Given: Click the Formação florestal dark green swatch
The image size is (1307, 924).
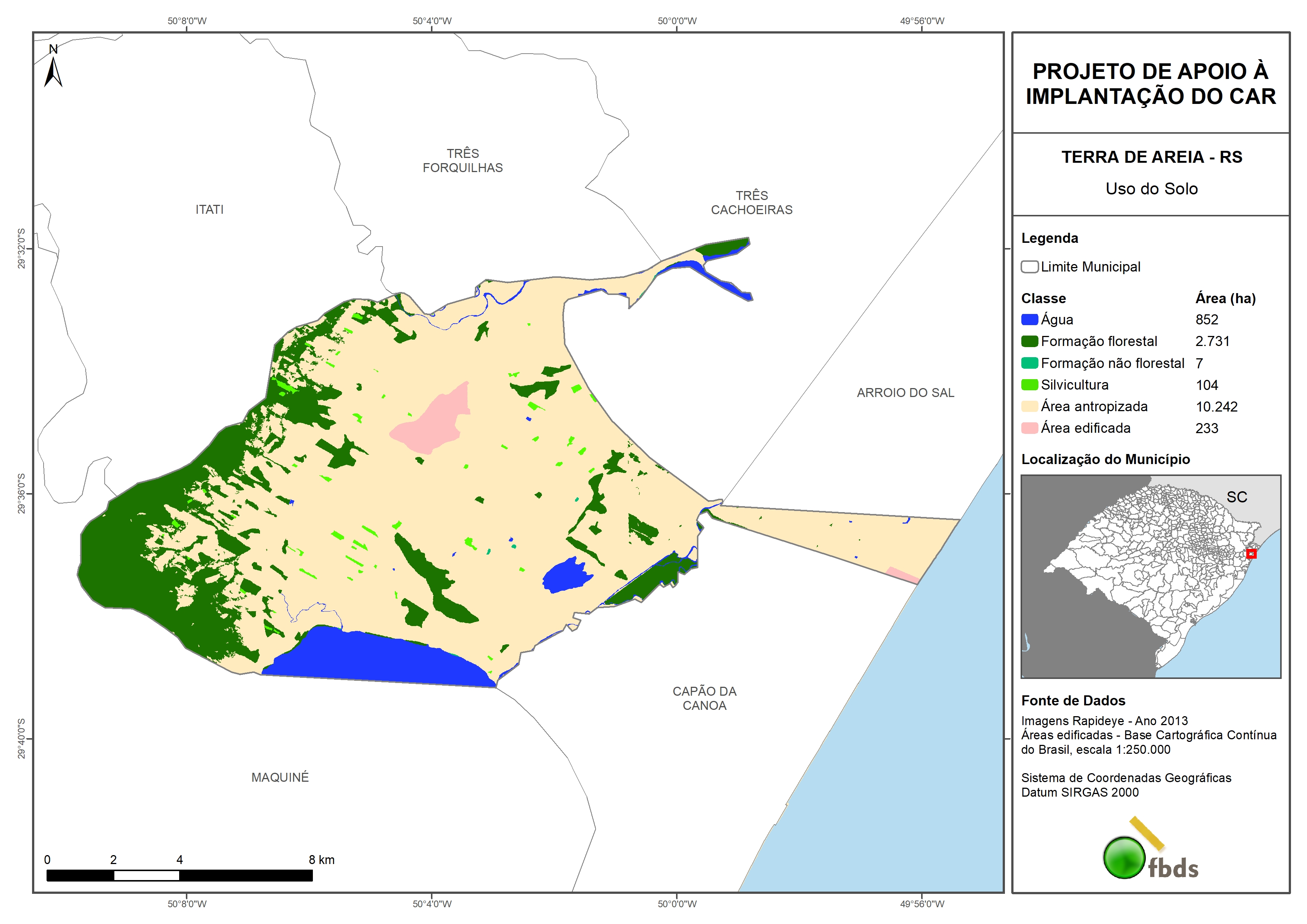Looking at the screenshot, I should coord(1029,341).
